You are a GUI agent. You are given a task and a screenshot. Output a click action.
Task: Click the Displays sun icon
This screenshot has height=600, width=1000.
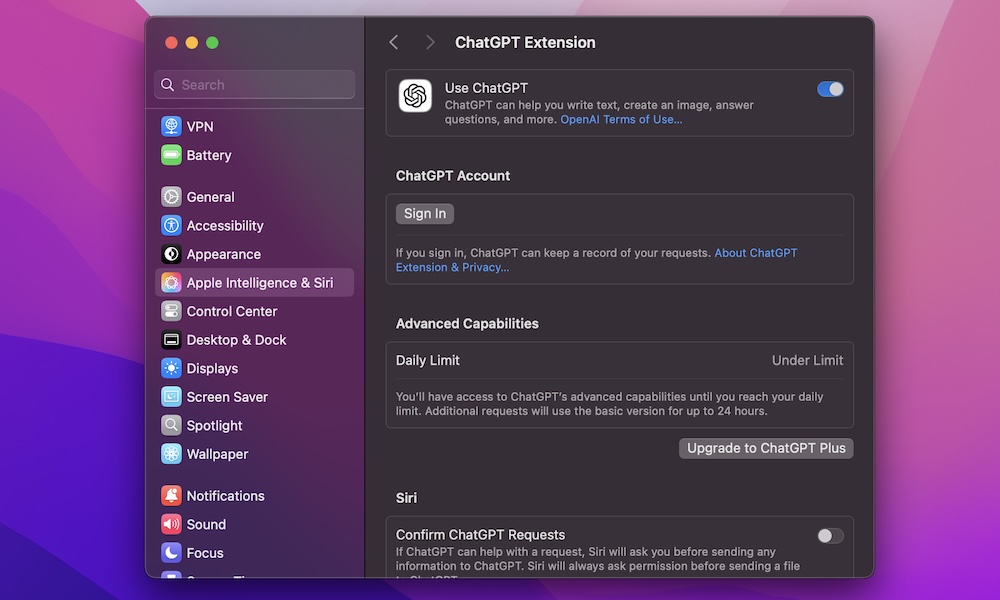pos(171,368)
